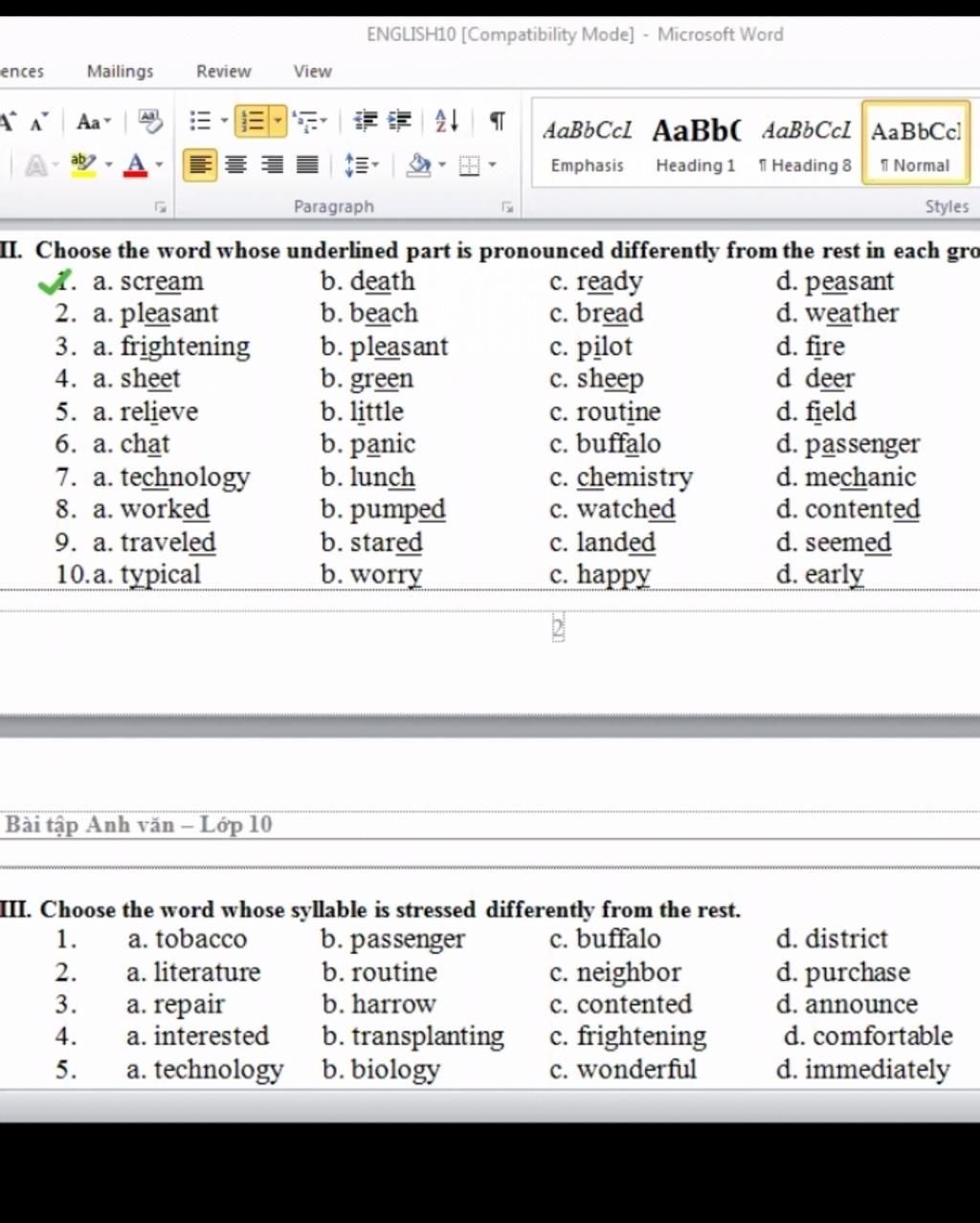
Task: Click the Sort A-Z icon
Action: 447,121
